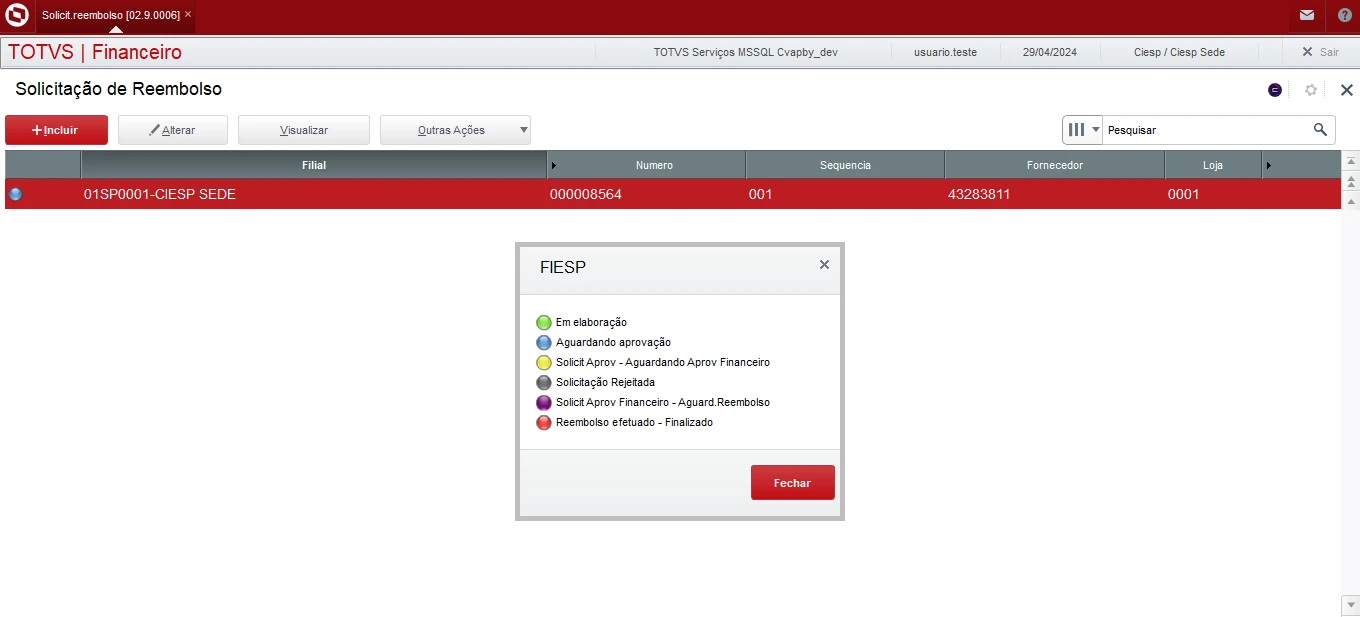1360x617 pixels.
Task: Click the arrow after the Loja column
Action: [x=1269, y=165]
